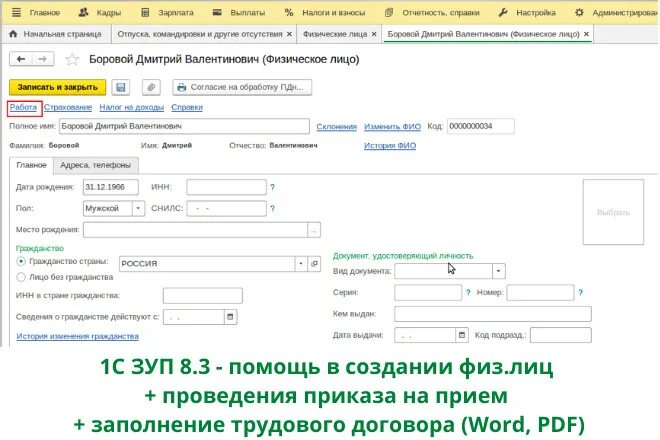Close the Физические лица tab

click(374, 34)
